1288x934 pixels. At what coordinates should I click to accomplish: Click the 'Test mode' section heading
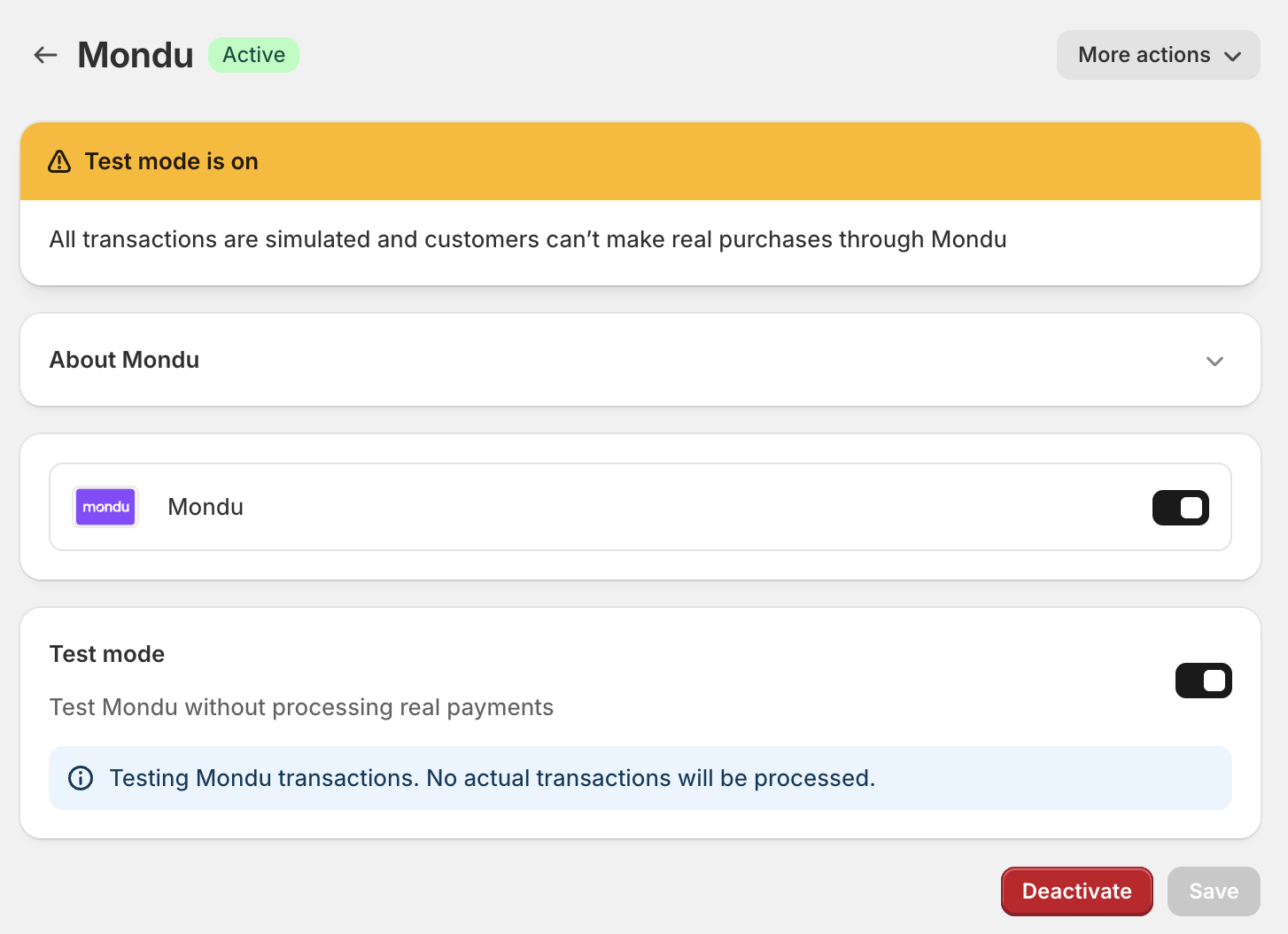coord(107,654)
